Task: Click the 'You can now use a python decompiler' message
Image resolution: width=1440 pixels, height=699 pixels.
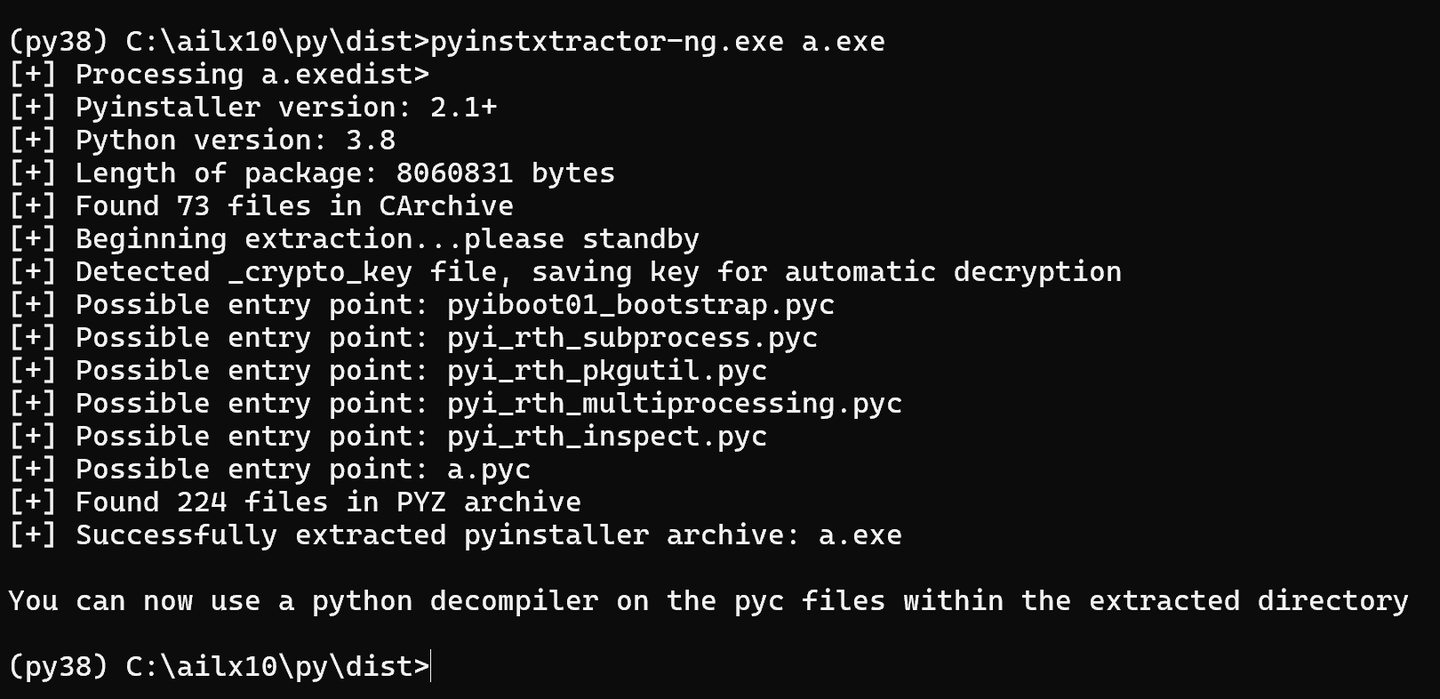Action: click(x=708, y=601)
